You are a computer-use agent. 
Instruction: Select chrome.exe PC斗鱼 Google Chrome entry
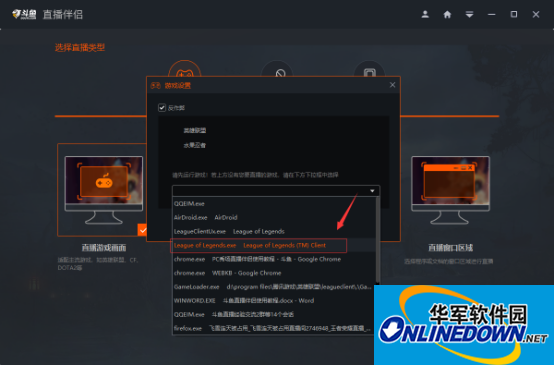coord(274,259)
